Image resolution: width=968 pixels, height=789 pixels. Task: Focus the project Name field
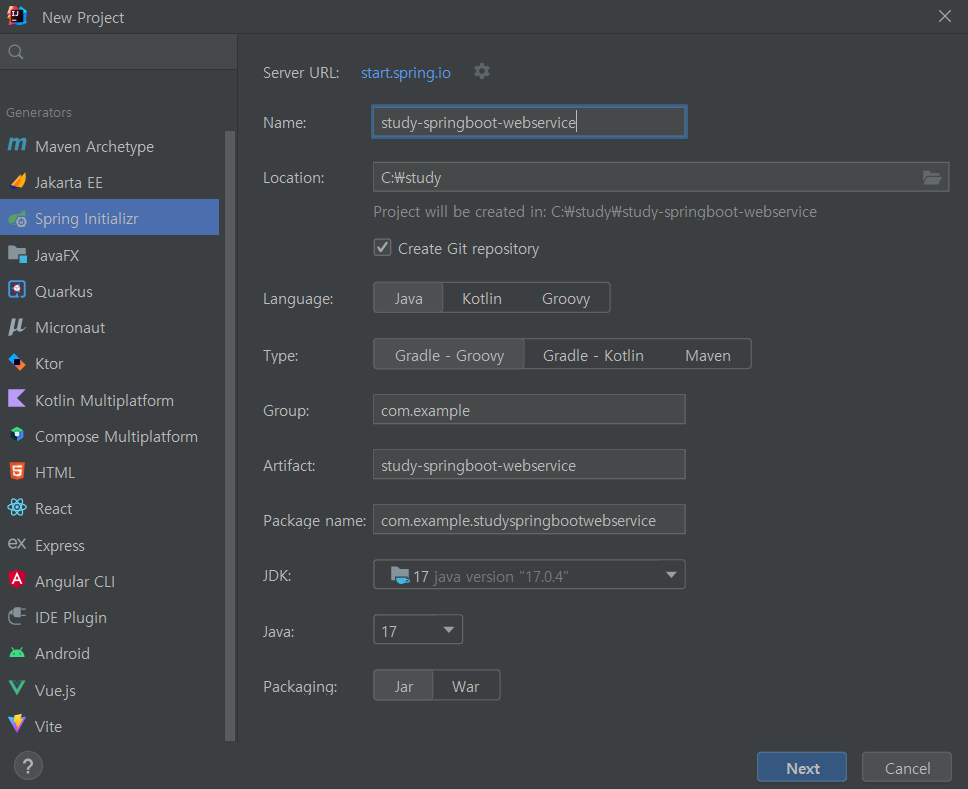click(529, 122)
